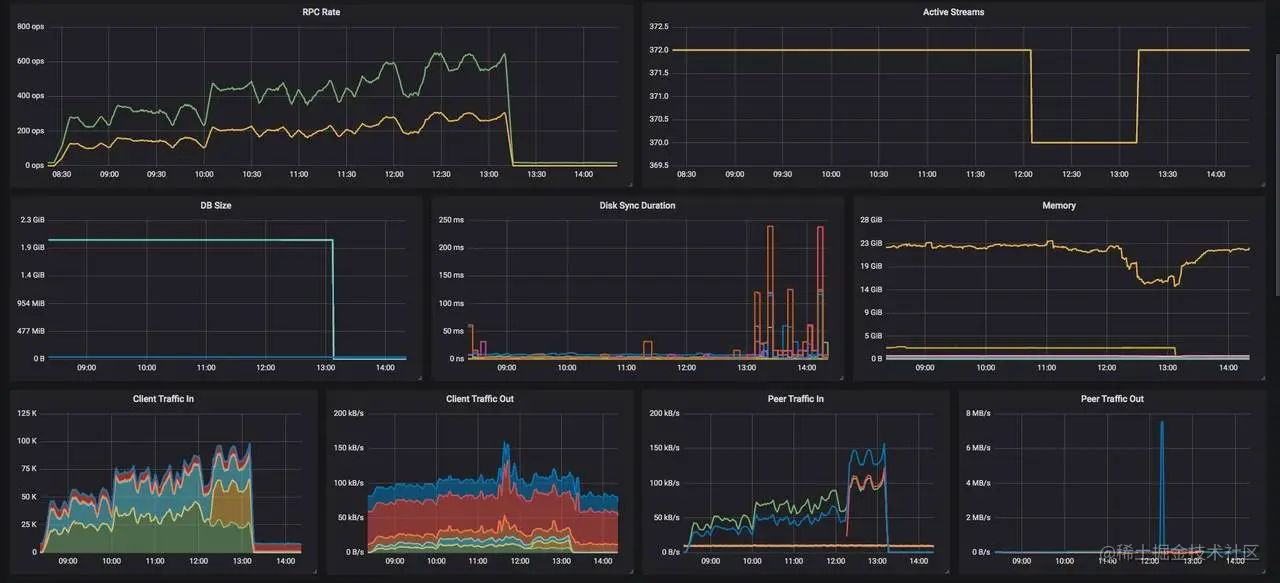Viewport: 1280px width, 583px height.
Task: Click the 8 MB/s label in Peer Traffic Out
Action: tap(978, 413)
